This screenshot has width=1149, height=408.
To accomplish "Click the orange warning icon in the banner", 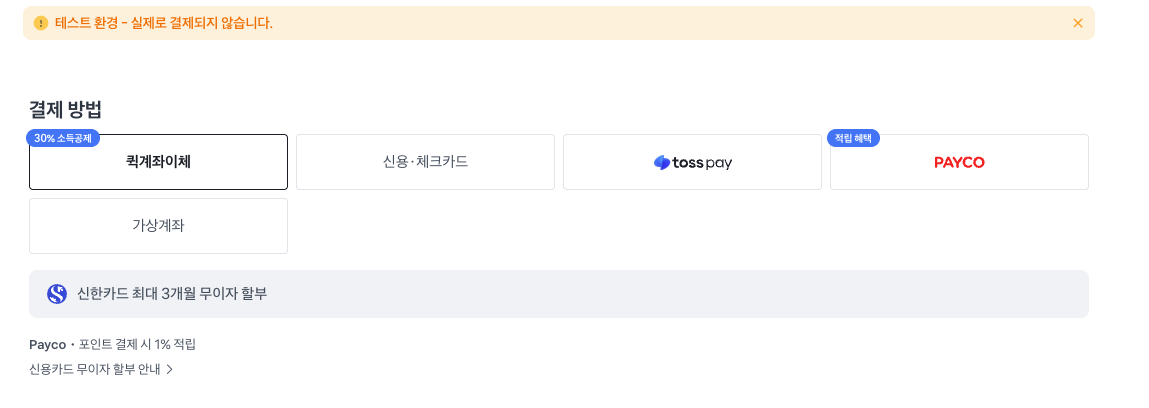I will point(41,23).
